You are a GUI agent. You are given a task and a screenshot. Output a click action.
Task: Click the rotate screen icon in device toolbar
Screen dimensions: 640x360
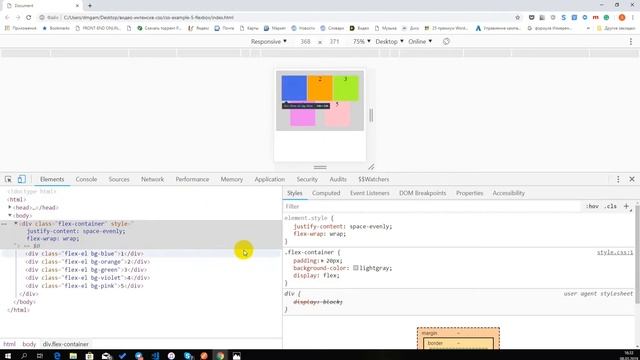point(446,42)
